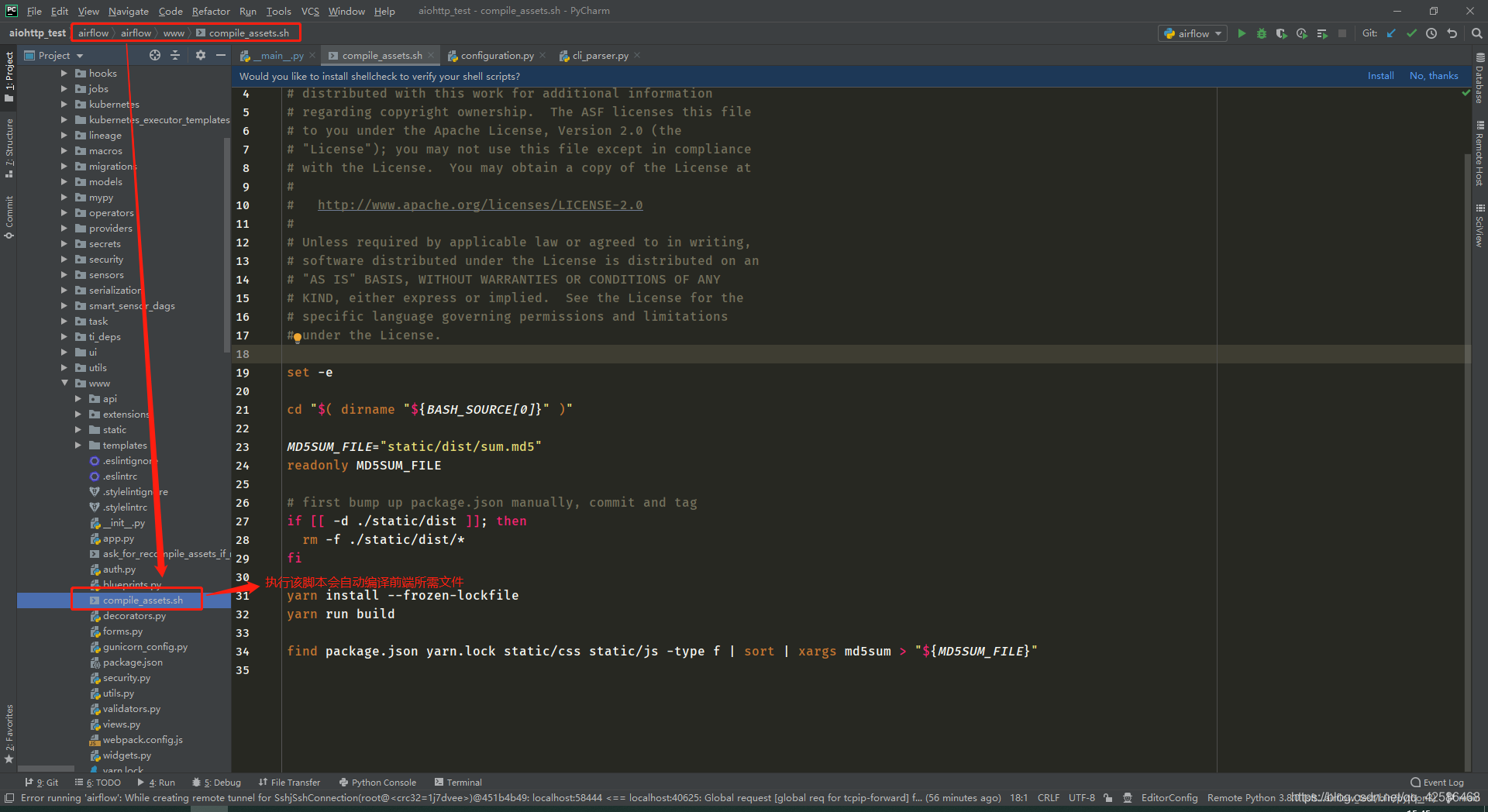This screenshot has height=812, width=1488.
Task: Click the 18:1 cursor position indicator
Action: 1018,797
